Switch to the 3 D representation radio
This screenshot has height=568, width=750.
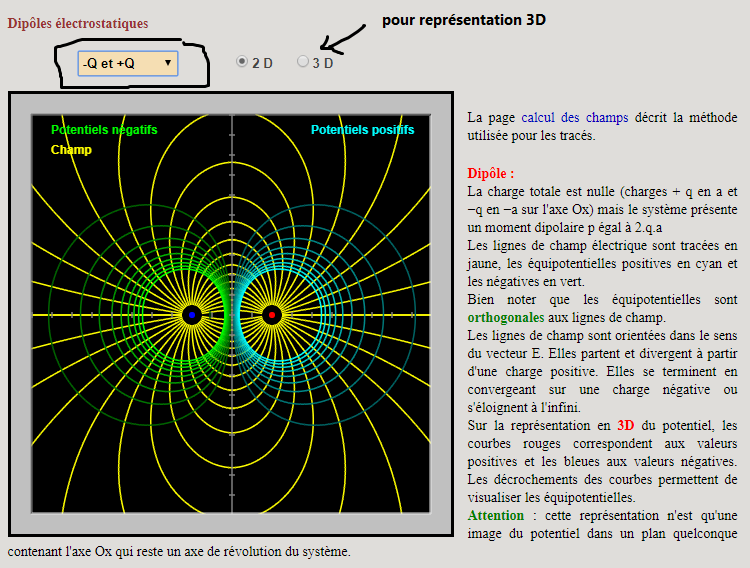pyautogui.click(x=303, y=62)
